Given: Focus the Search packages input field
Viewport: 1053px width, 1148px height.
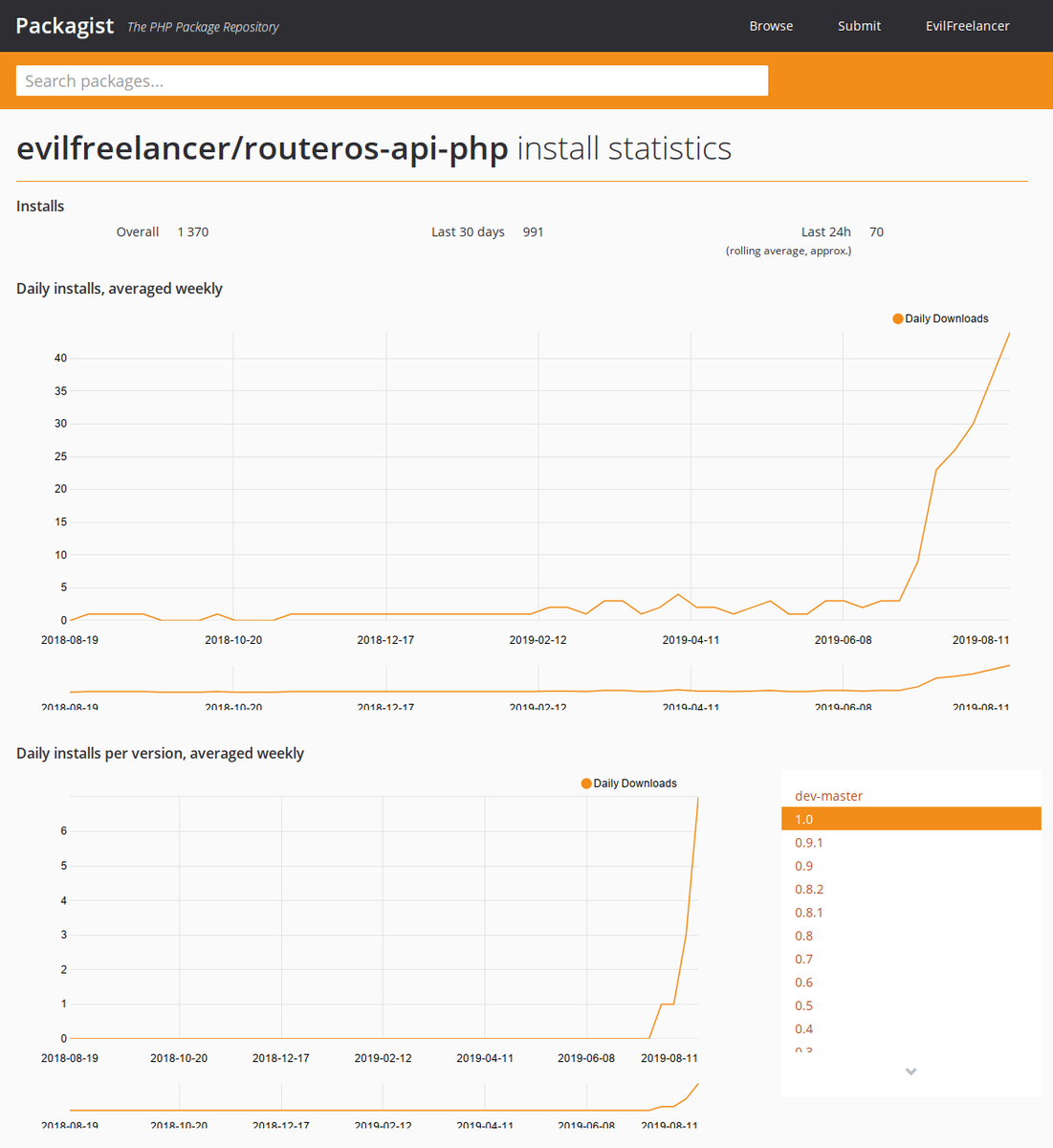Looking at the screenshot, I should (x=392, y=80).
